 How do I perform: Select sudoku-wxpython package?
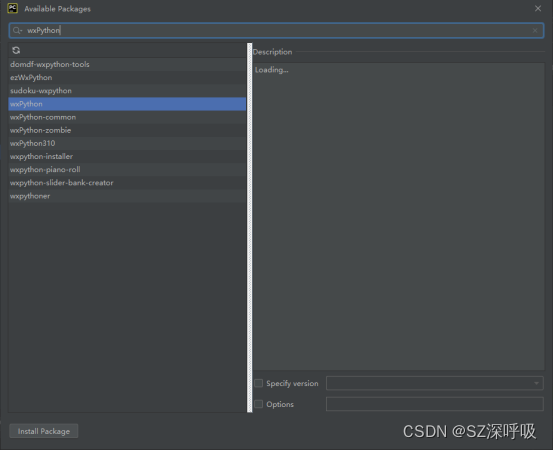click(x=127, y=91)
